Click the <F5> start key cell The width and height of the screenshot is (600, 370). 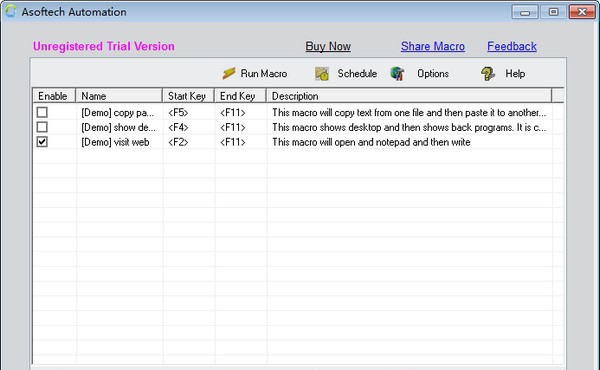click(x=178, y=112)
